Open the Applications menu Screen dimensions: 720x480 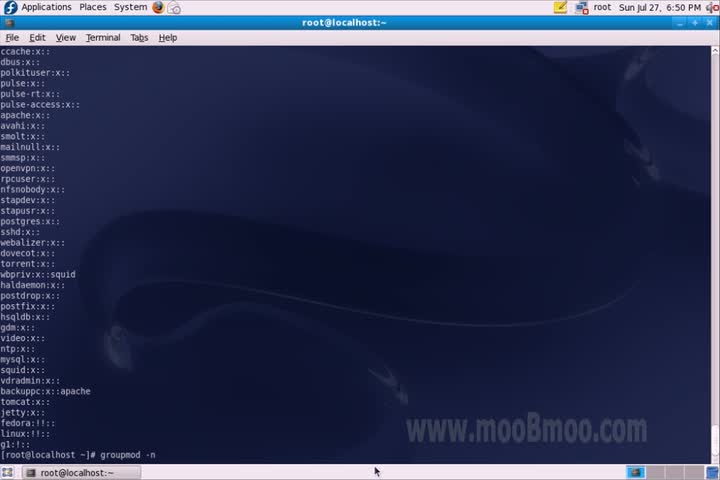pyautogui.click(x=46, y=7)
